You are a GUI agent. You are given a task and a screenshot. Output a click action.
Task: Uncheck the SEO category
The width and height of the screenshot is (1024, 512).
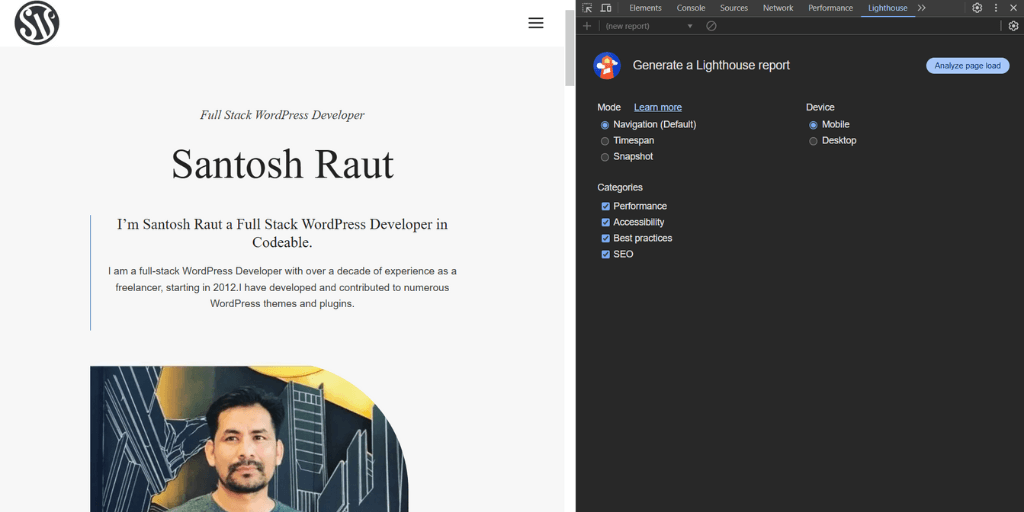click(x=605, y=254)
